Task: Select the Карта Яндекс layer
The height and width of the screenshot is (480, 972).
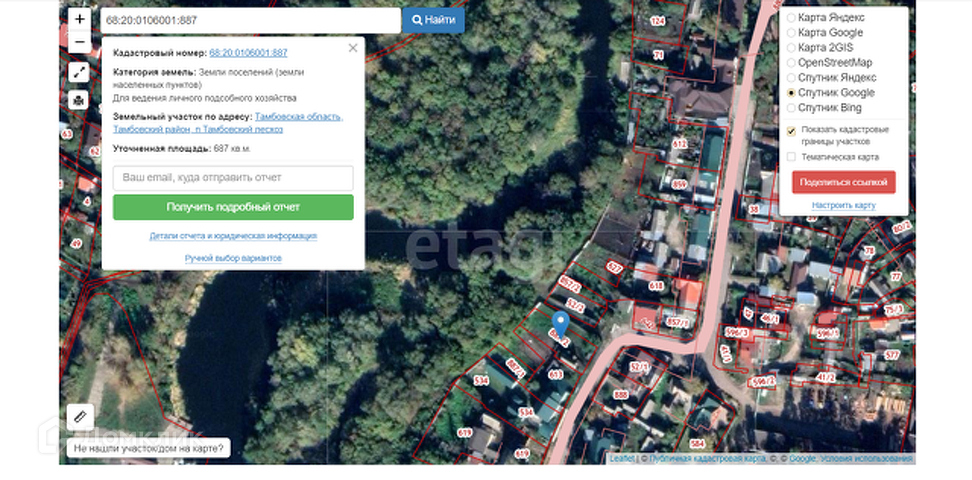Action: pos(791,18)
